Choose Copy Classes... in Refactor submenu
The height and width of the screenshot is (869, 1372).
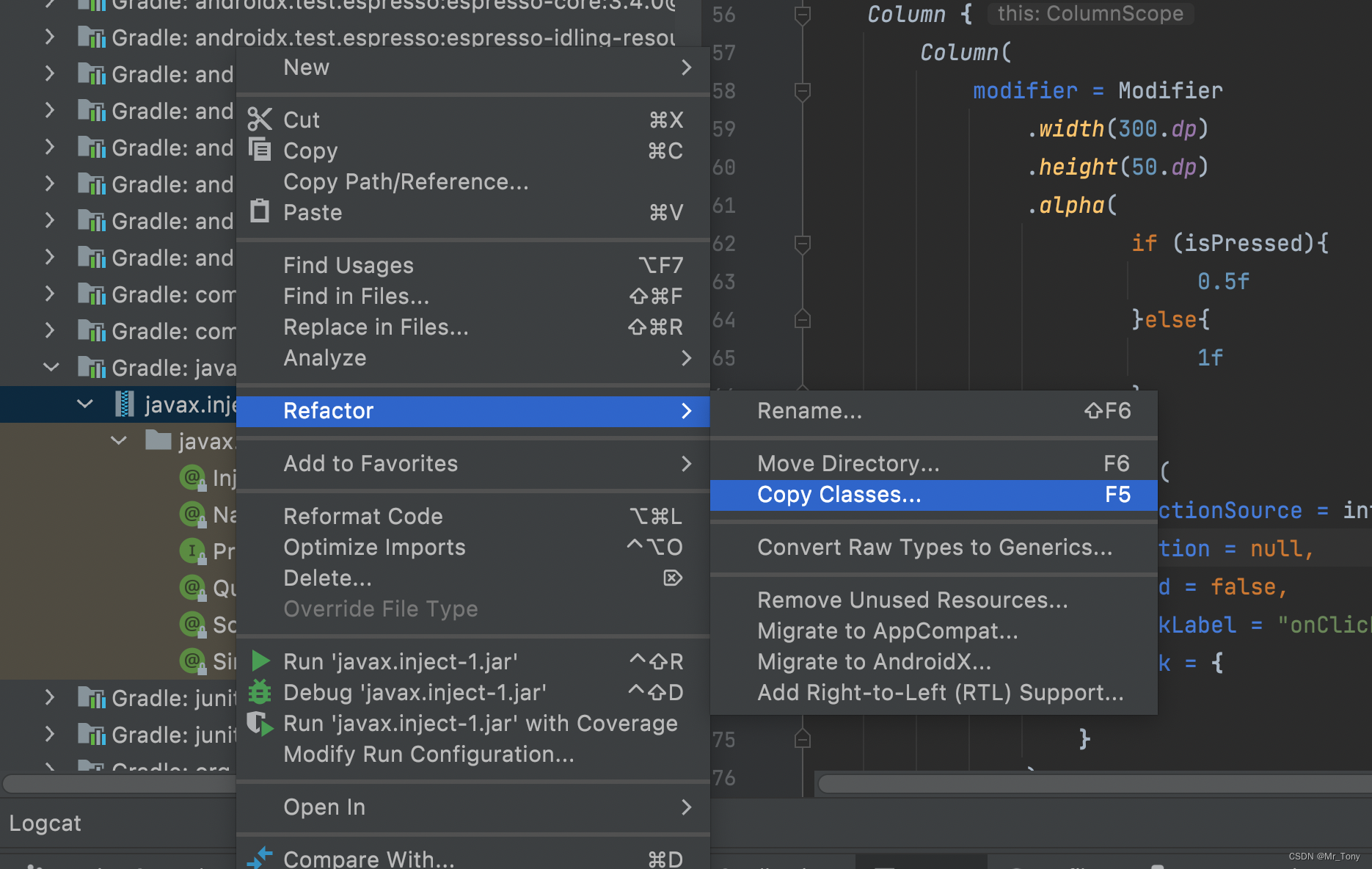click(x=934, y=495)
